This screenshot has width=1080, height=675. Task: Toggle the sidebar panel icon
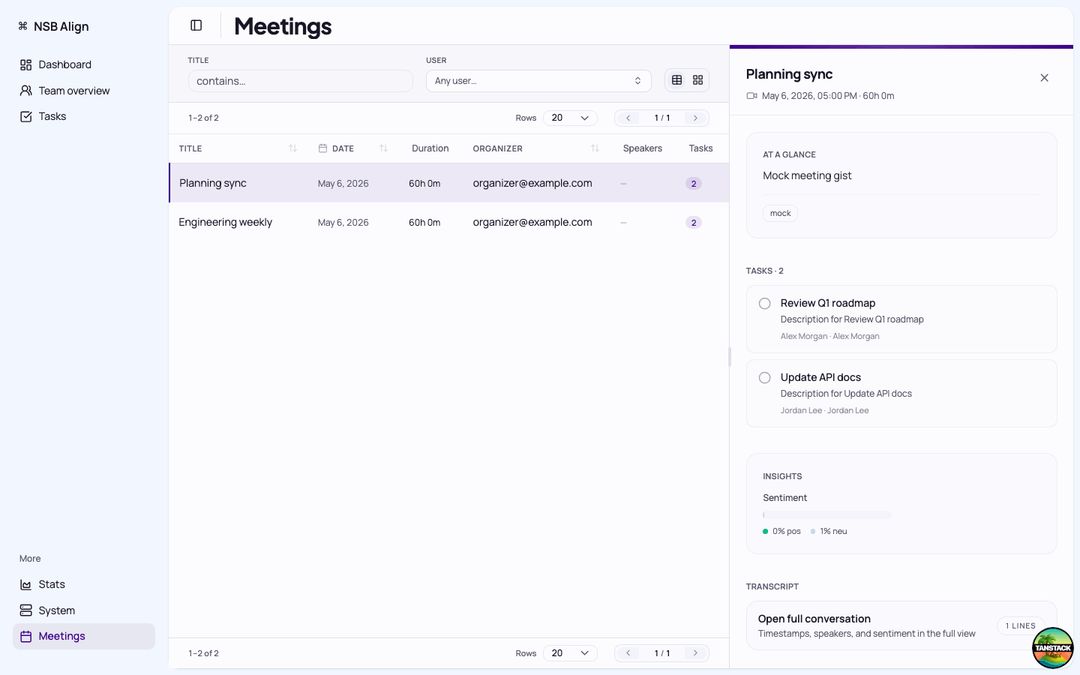point(196,25)
